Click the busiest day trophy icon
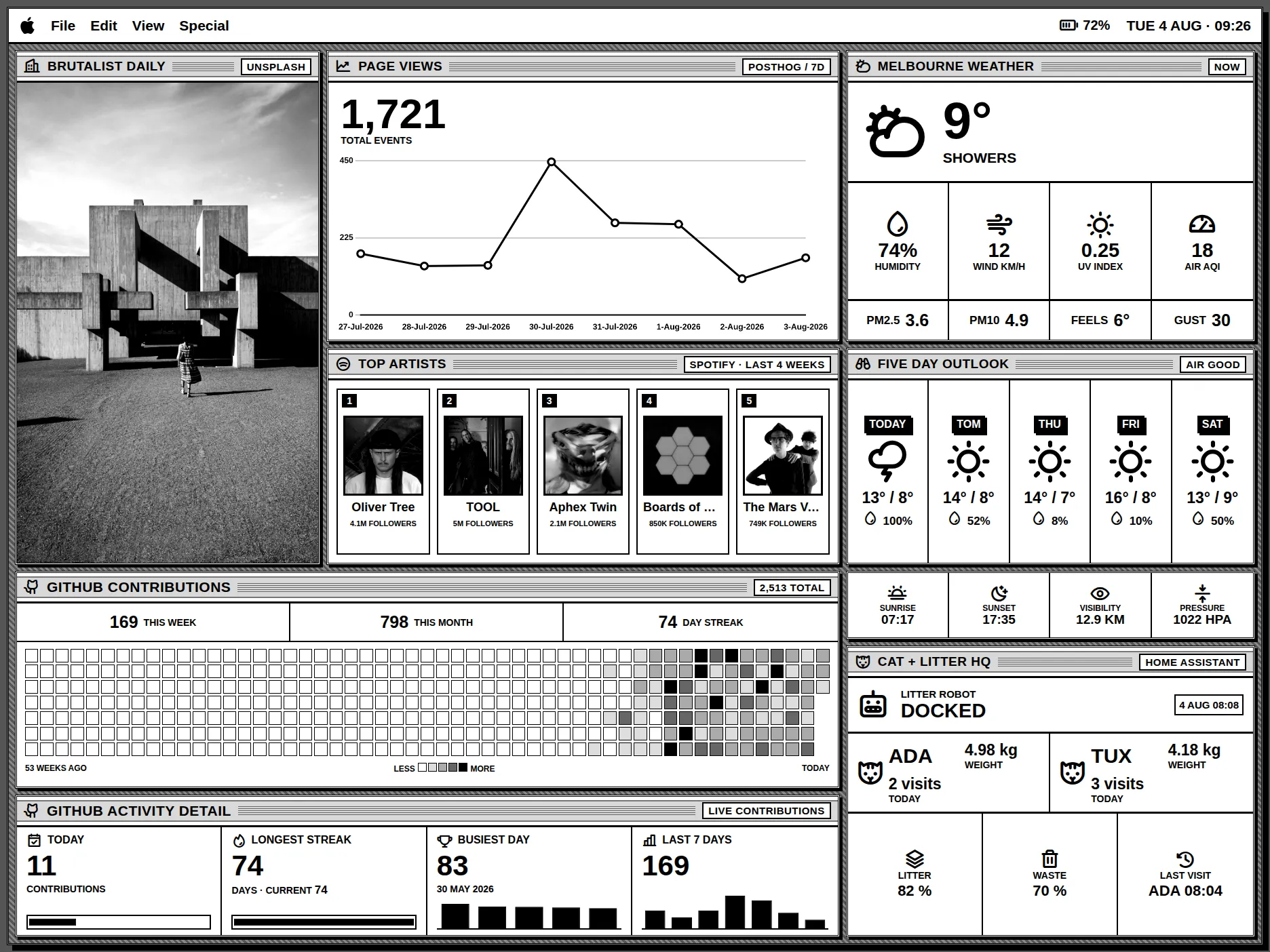Viewport: 1270px width, 952px height. point(444,841)
